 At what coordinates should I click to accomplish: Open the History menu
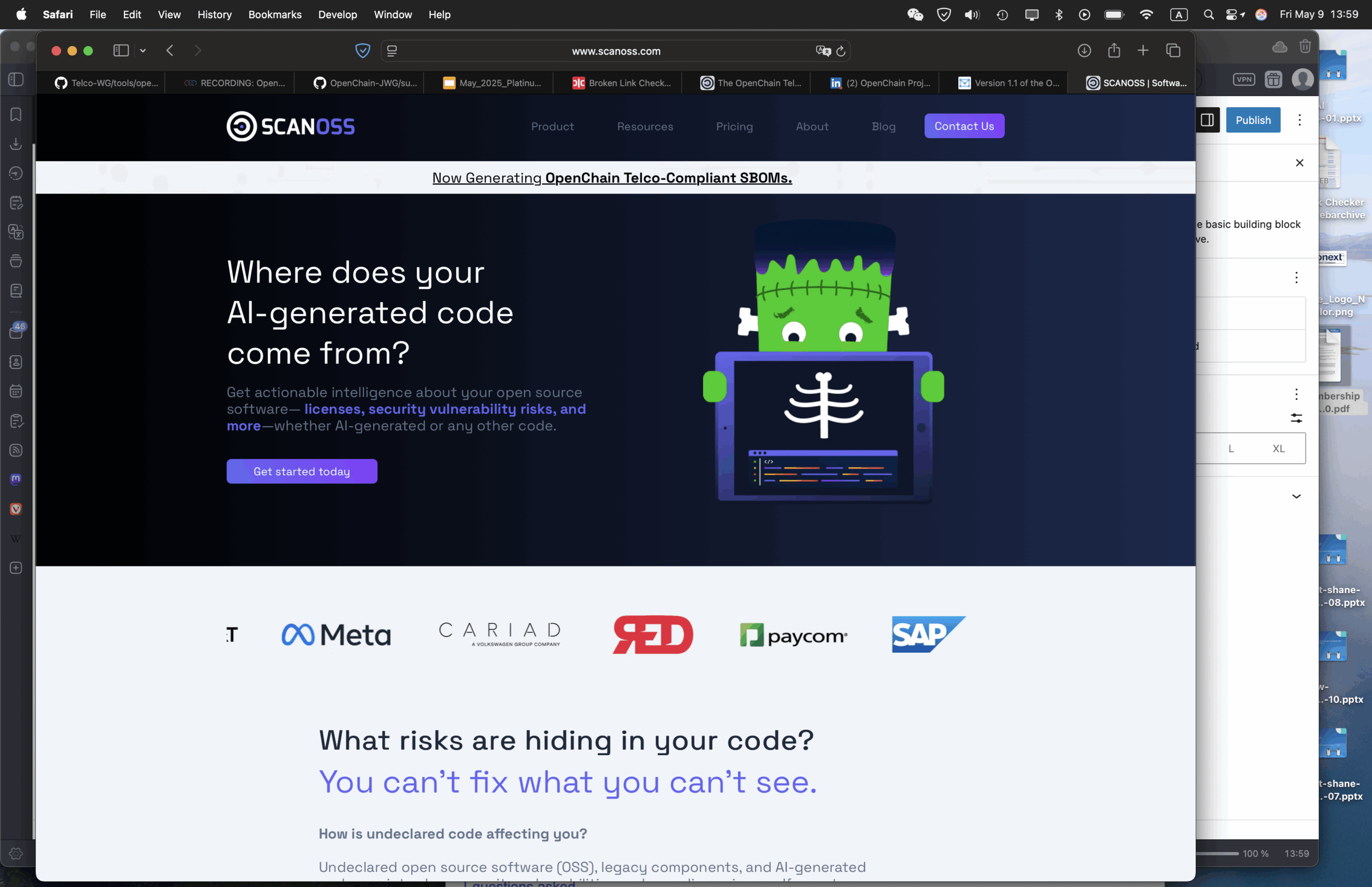(x=214, y=14)
